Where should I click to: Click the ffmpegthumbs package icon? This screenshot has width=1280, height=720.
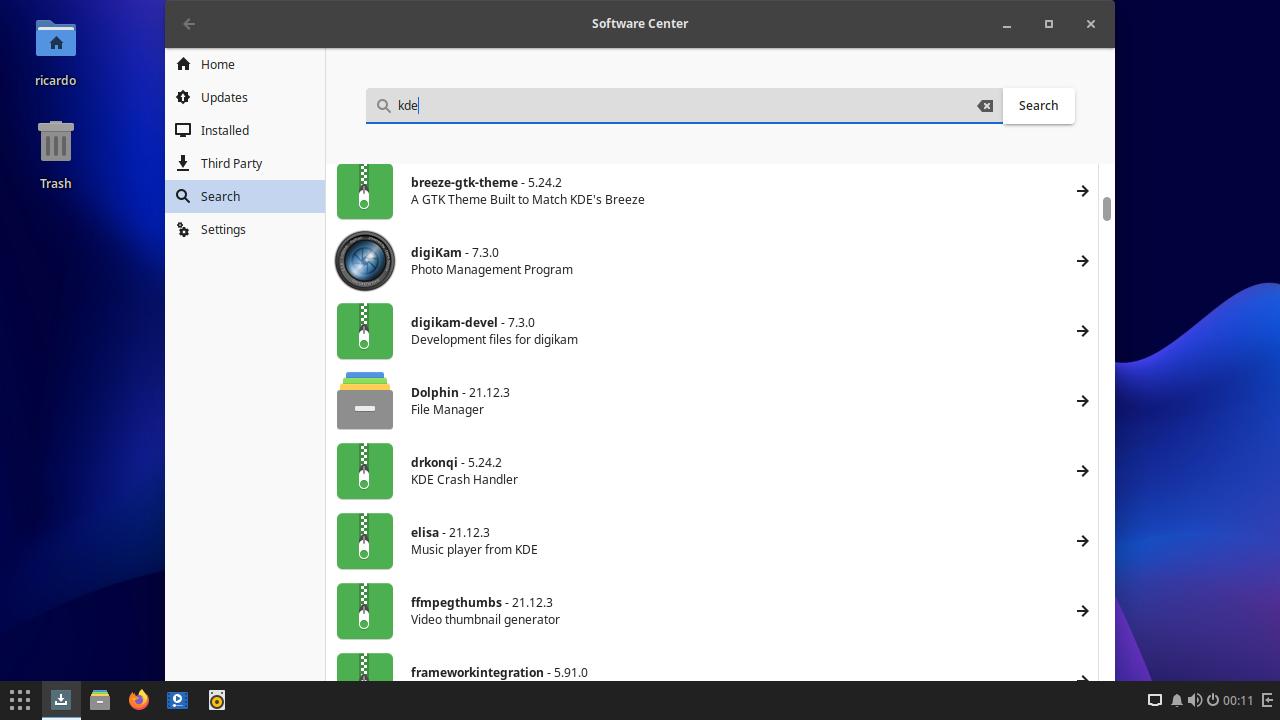click(x=365, y=611)
